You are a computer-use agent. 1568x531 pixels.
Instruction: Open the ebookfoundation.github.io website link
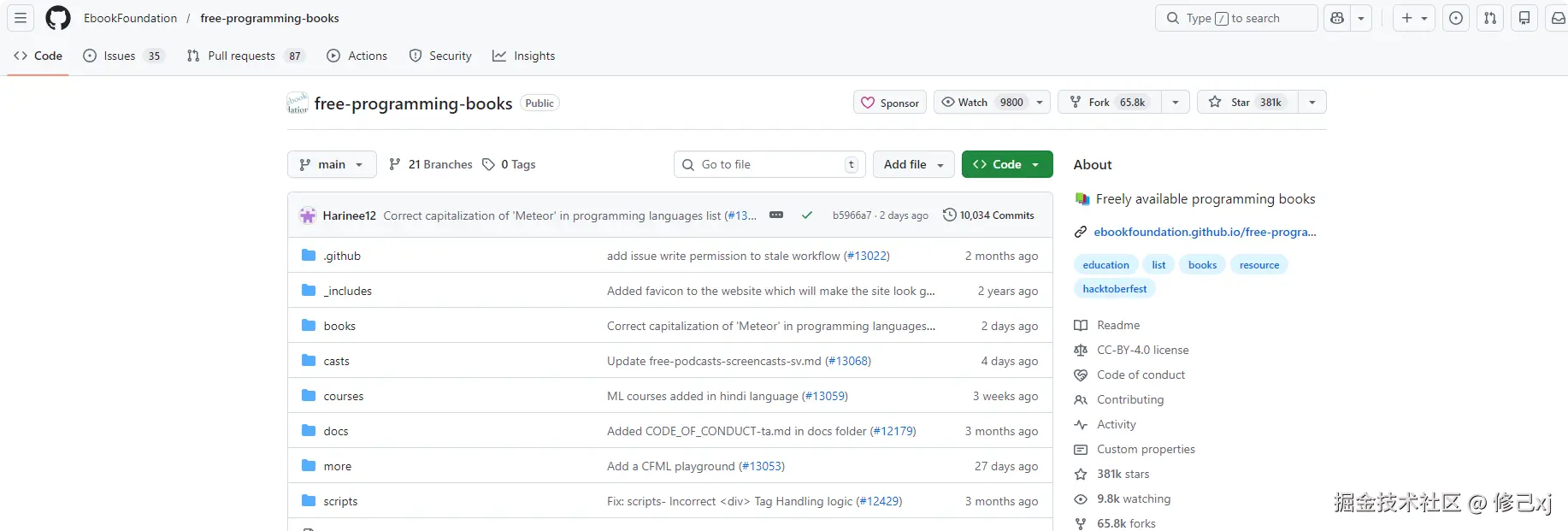1204,232
